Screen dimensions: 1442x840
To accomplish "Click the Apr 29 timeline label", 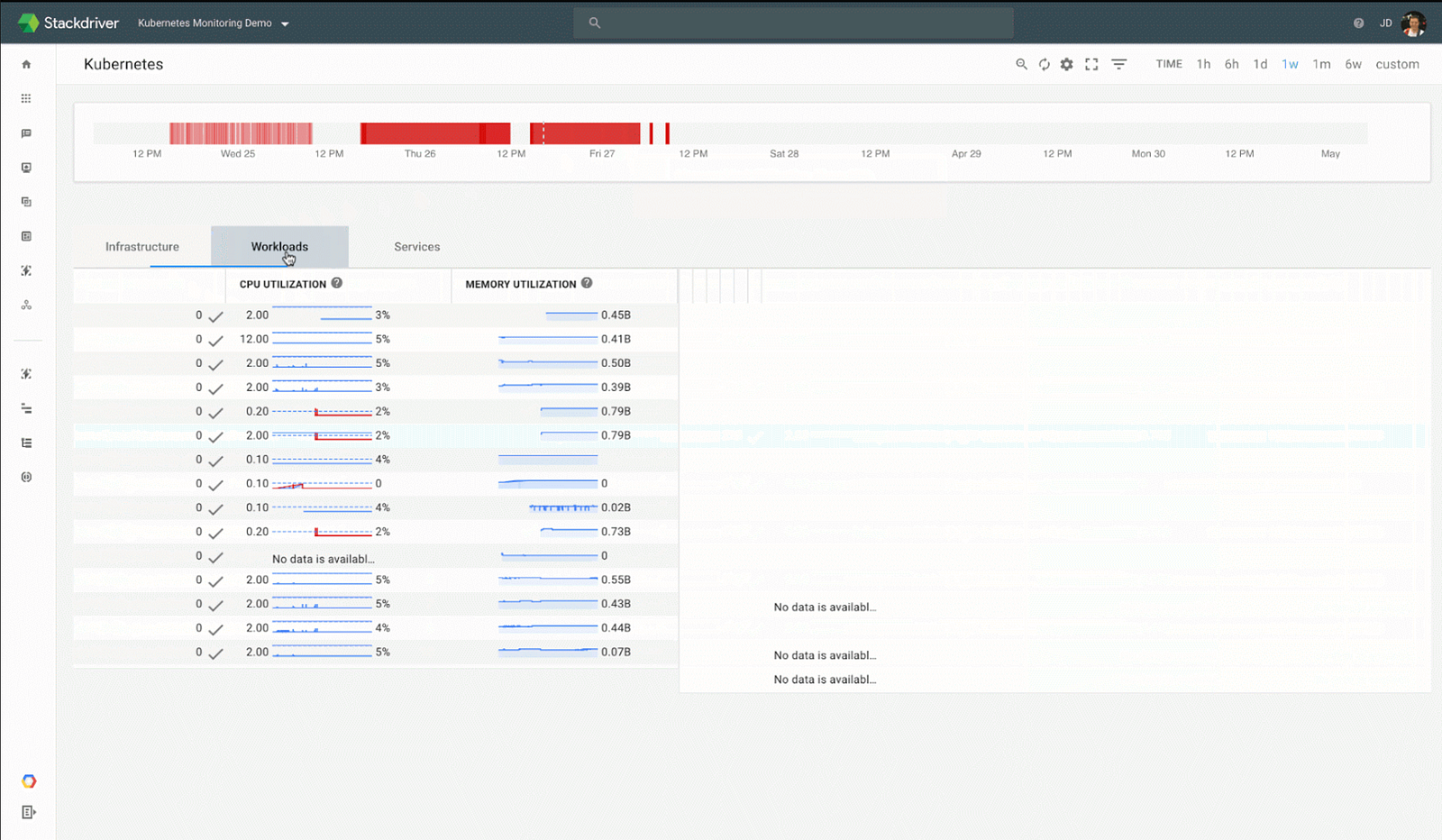I will point(966,154).
